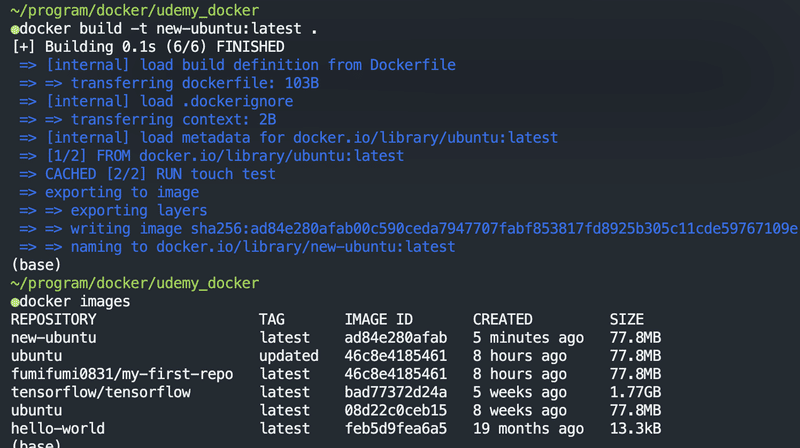Image resolution: width=800 pixels, height=448 pixels.
Task: Click 'load build definition from Dockerfile' line
Action: pyautogui.click(x=237, y=65)
